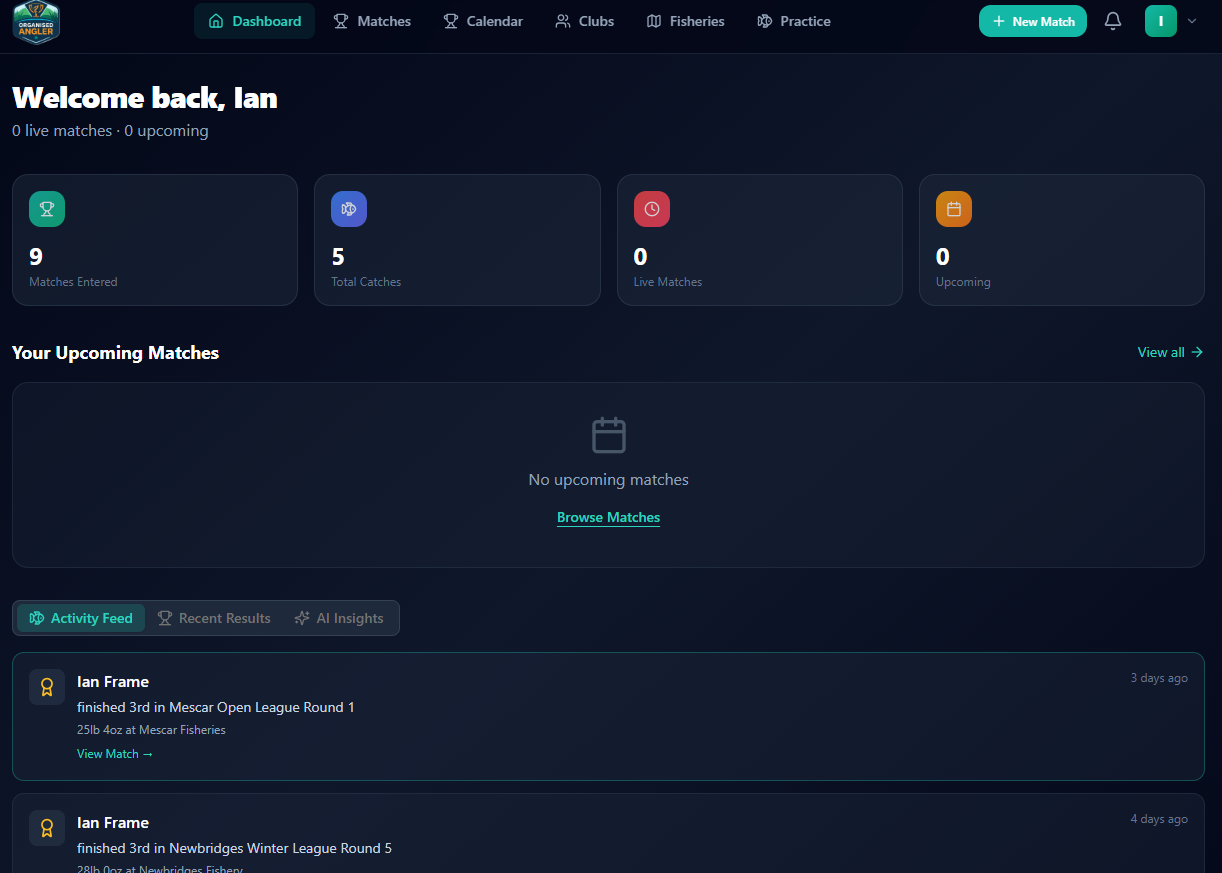Open View Match for Mescar Open League
Image resolution: width=1222 pixels, height=873 pixels.
[x=115, y=754]
